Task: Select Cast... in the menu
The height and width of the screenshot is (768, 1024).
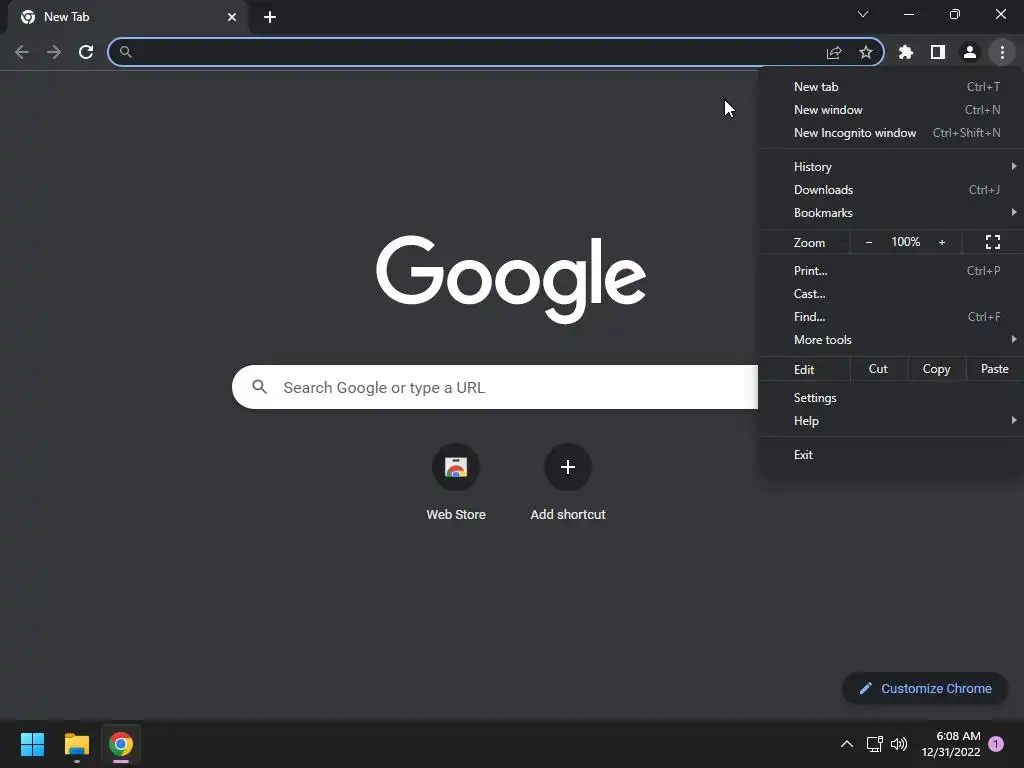Action: tap(891, 294)
